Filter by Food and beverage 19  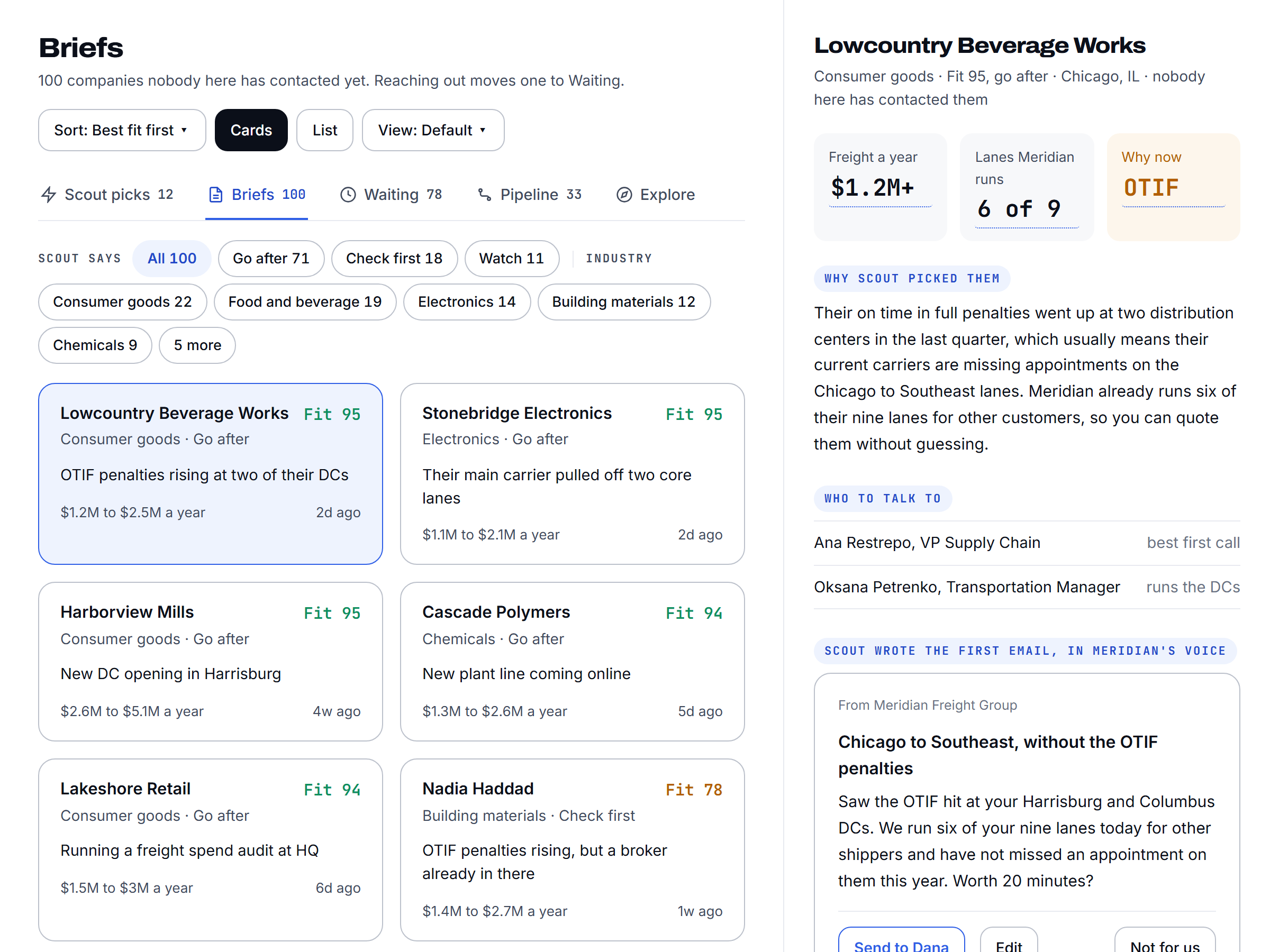pos(305,302)
